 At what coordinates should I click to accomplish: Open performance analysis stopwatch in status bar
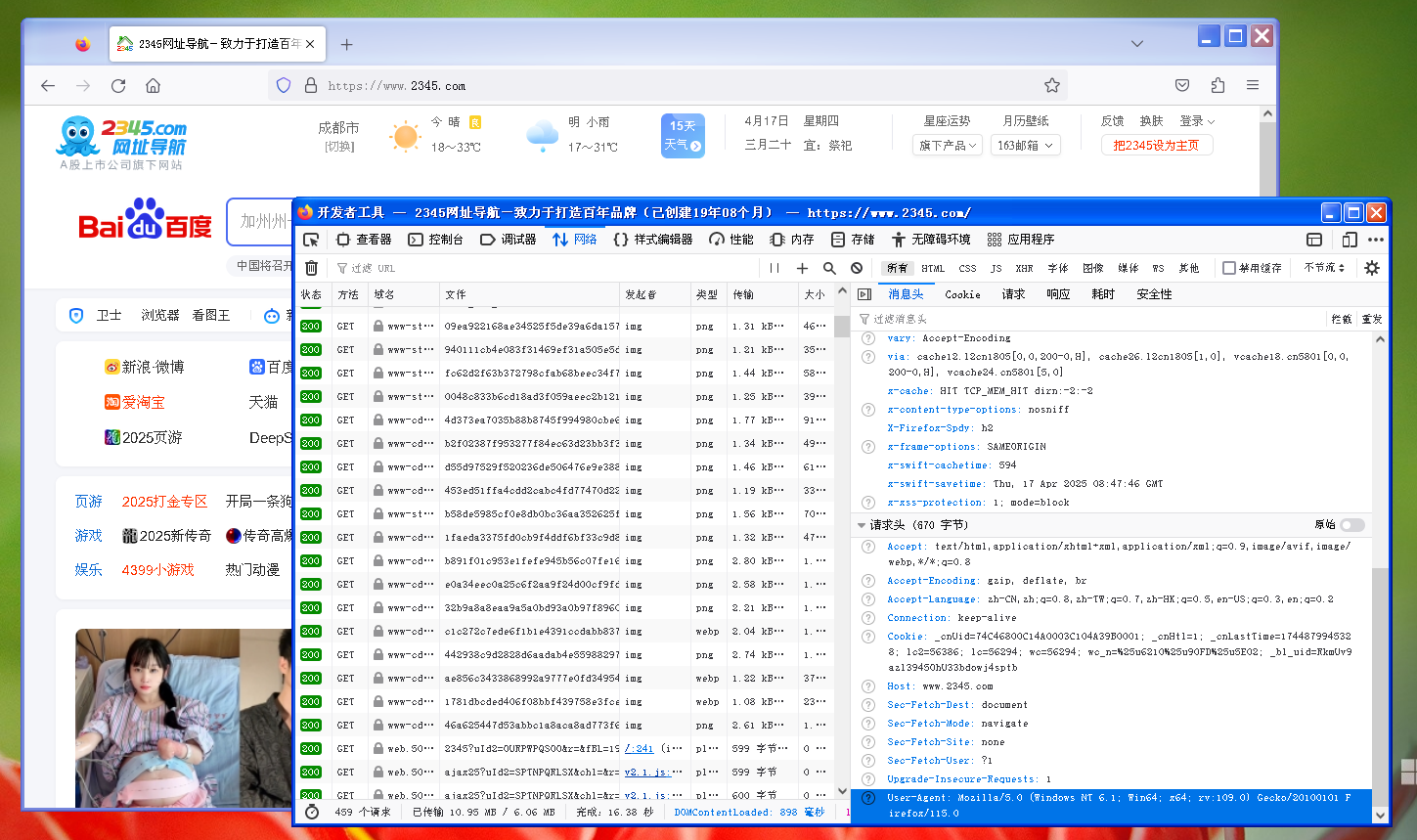pos(312,812)
